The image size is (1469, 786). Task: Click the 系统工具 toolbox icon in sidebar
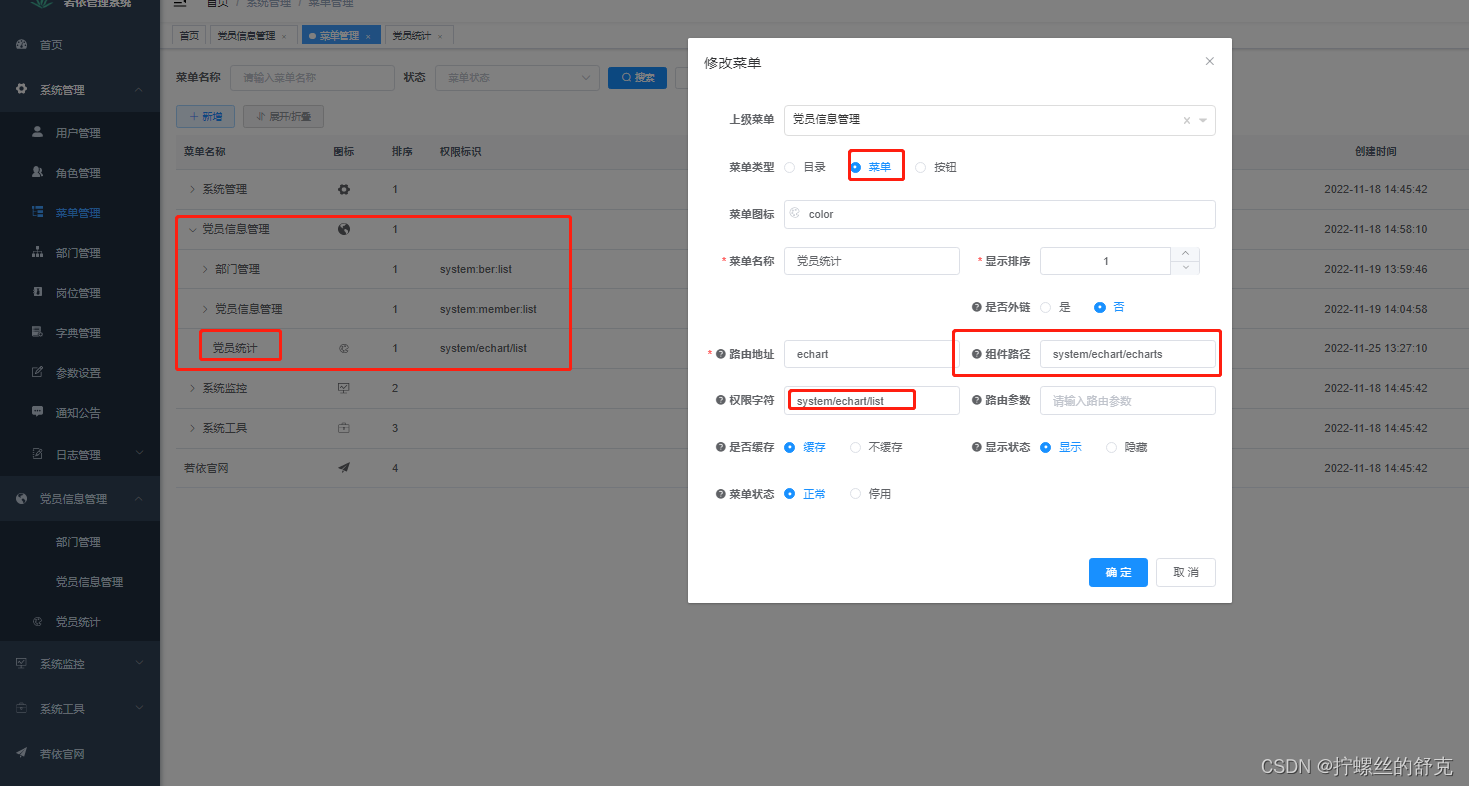(22, 708)
